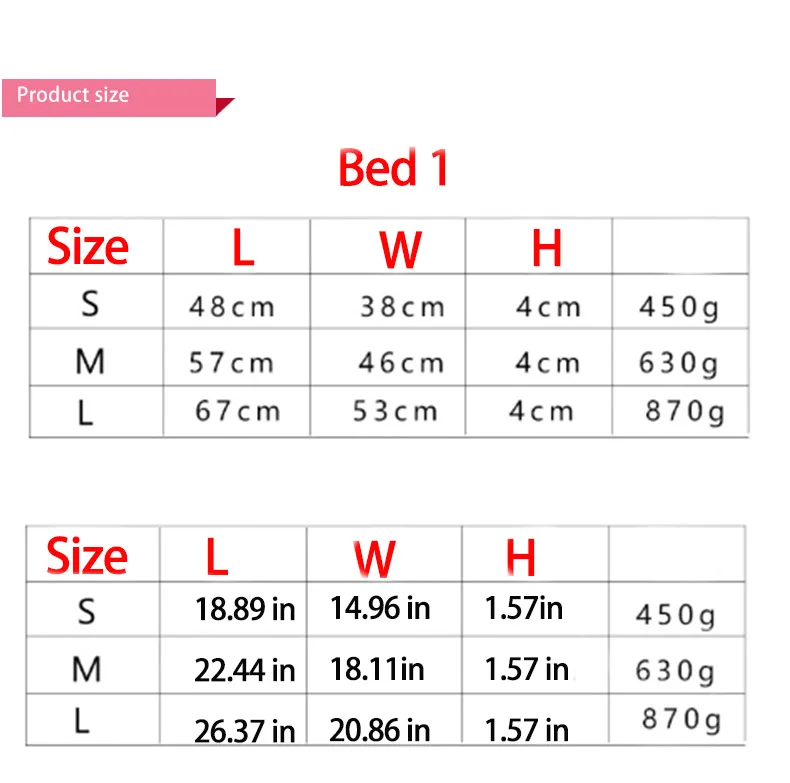Select the 26.37 in length cell

245,731
